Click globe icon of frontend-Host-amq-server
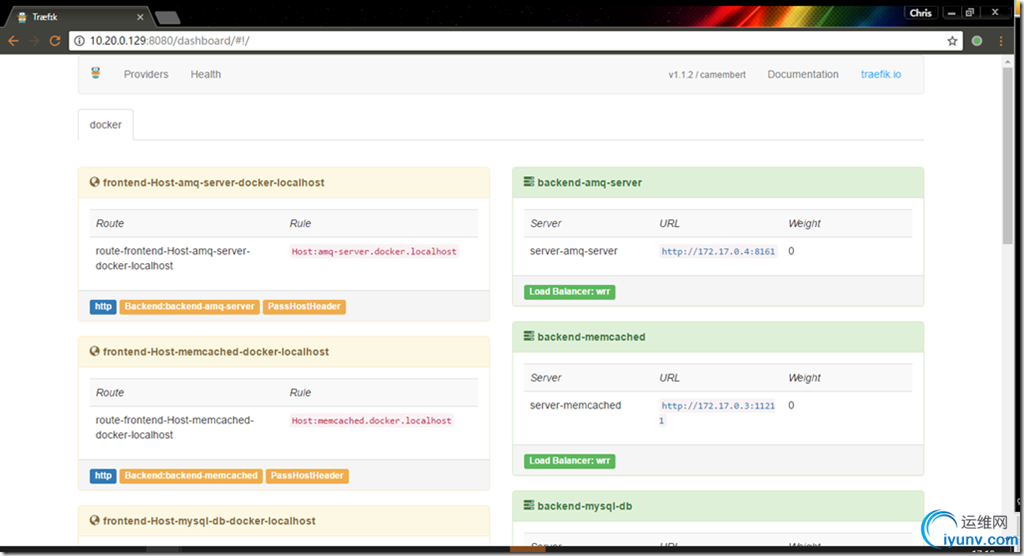1024x556 pixels. tap(95, 182)
